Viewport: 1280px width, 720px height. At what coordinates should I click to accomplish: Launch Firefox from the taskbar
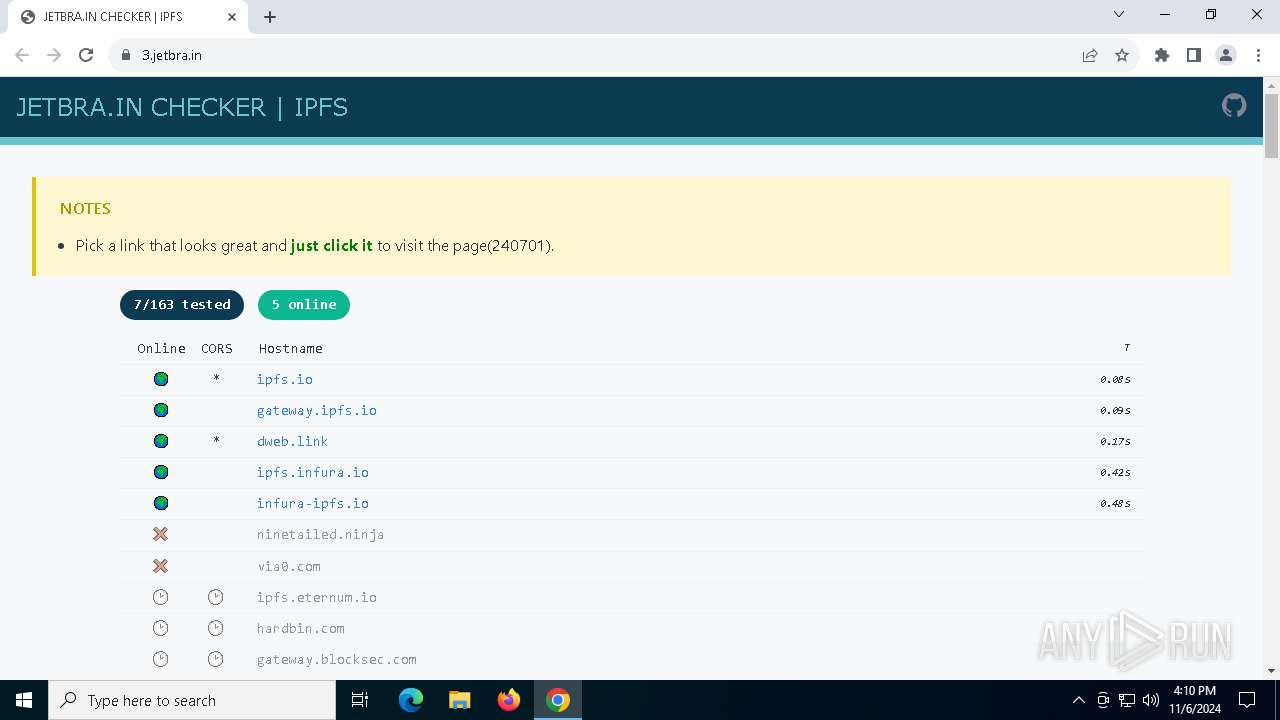pyautogui.click(x=509, y=700)
